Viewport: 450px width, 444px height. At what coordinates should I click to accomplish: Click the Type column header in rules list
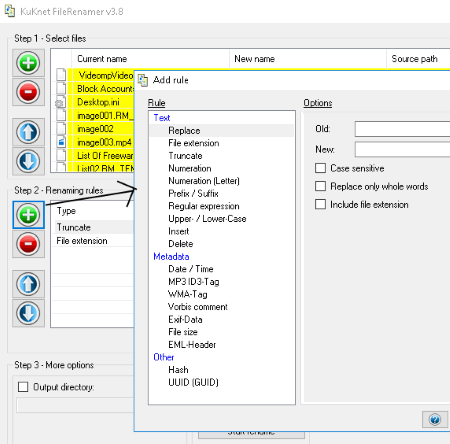pos(93,211)
